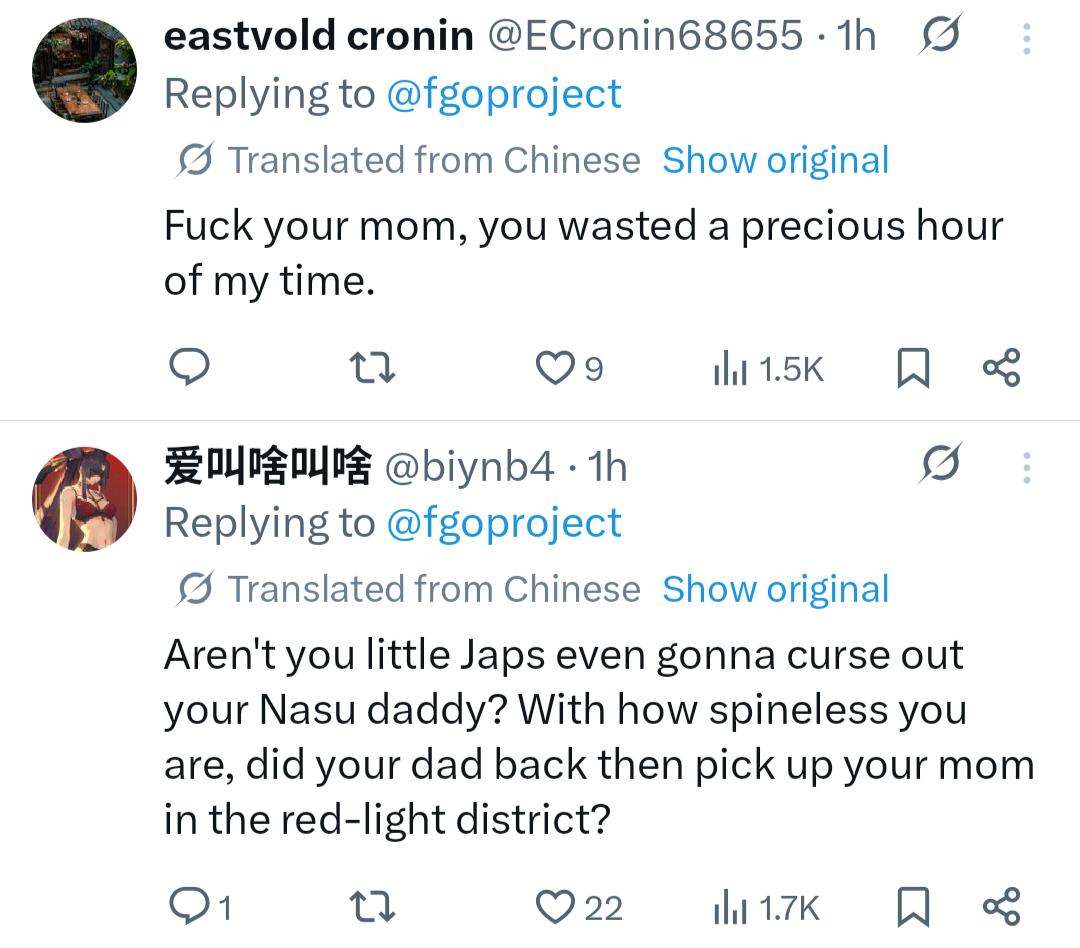
Task: Bookmark the @biynb4 tweet
Action: (x=913, y=907)
